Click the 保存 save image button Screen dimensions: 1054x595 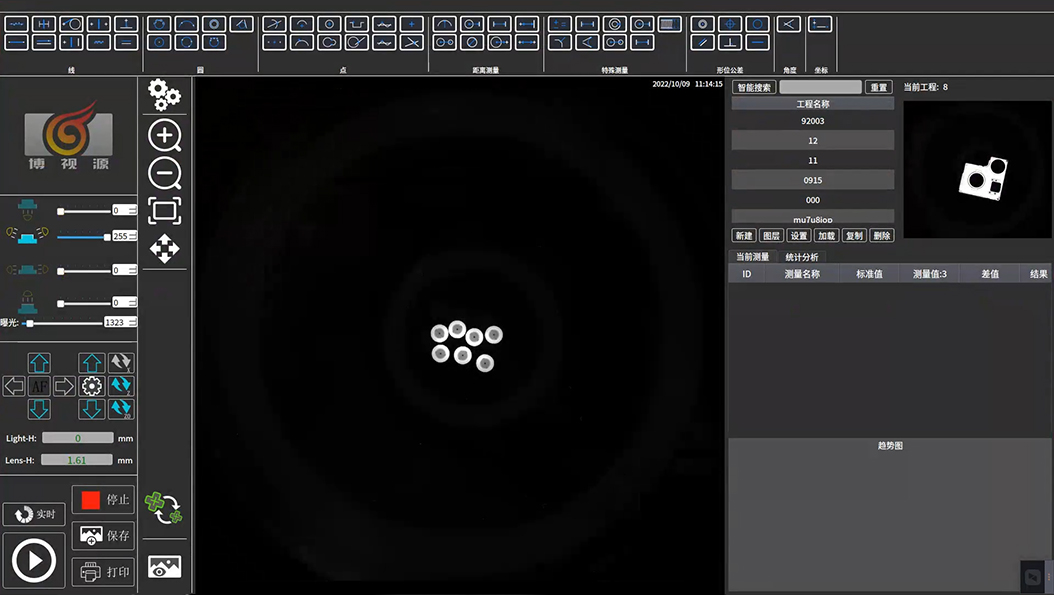pos(104,535)
